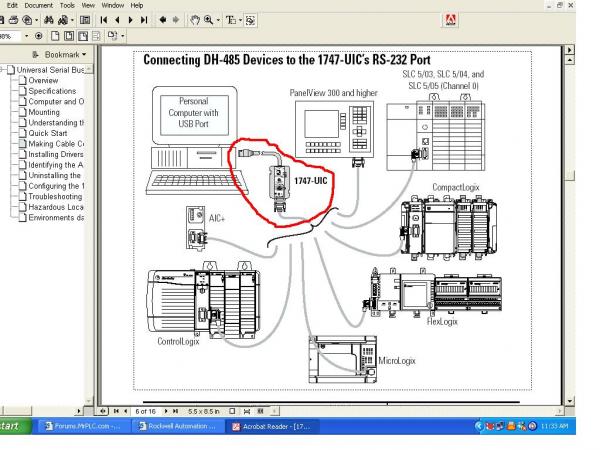Open dropdown arrow next to Zoom In tool
The width and height of the screenshot is (600, 450).
click(218, 20)
